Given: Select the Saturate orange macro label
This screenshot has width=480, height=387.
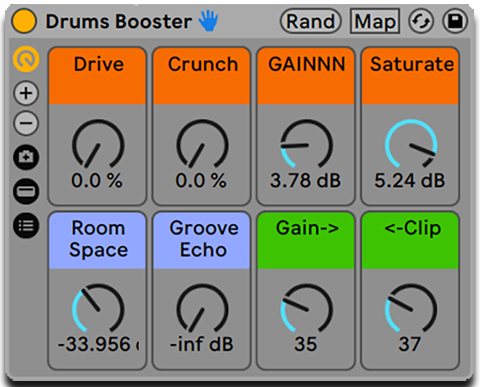Looking at the screenshot, I should (x=410, y=76).
